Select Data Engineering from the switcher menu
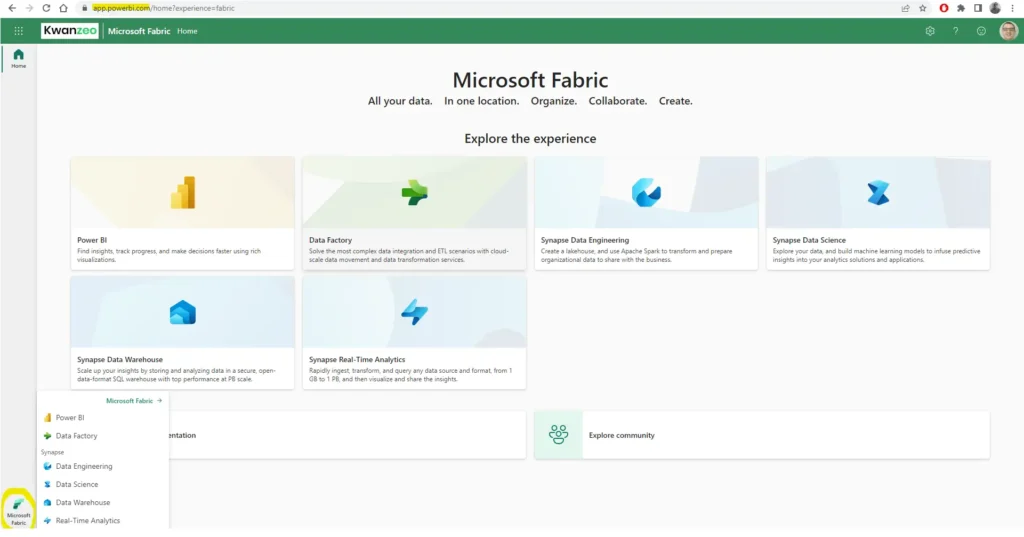This screenshot has width=1024, height=537. pos(83,466)
